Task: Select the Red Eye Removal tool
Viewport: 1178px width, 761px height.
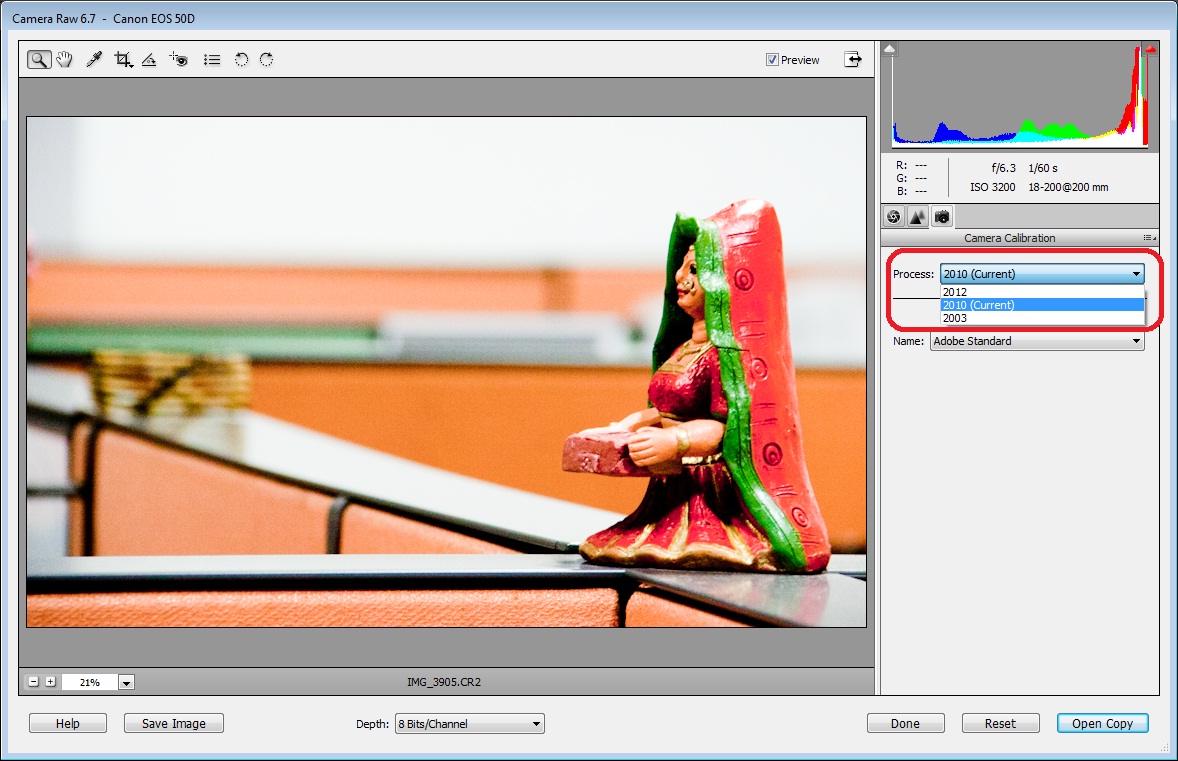Action: click(179, 59)
